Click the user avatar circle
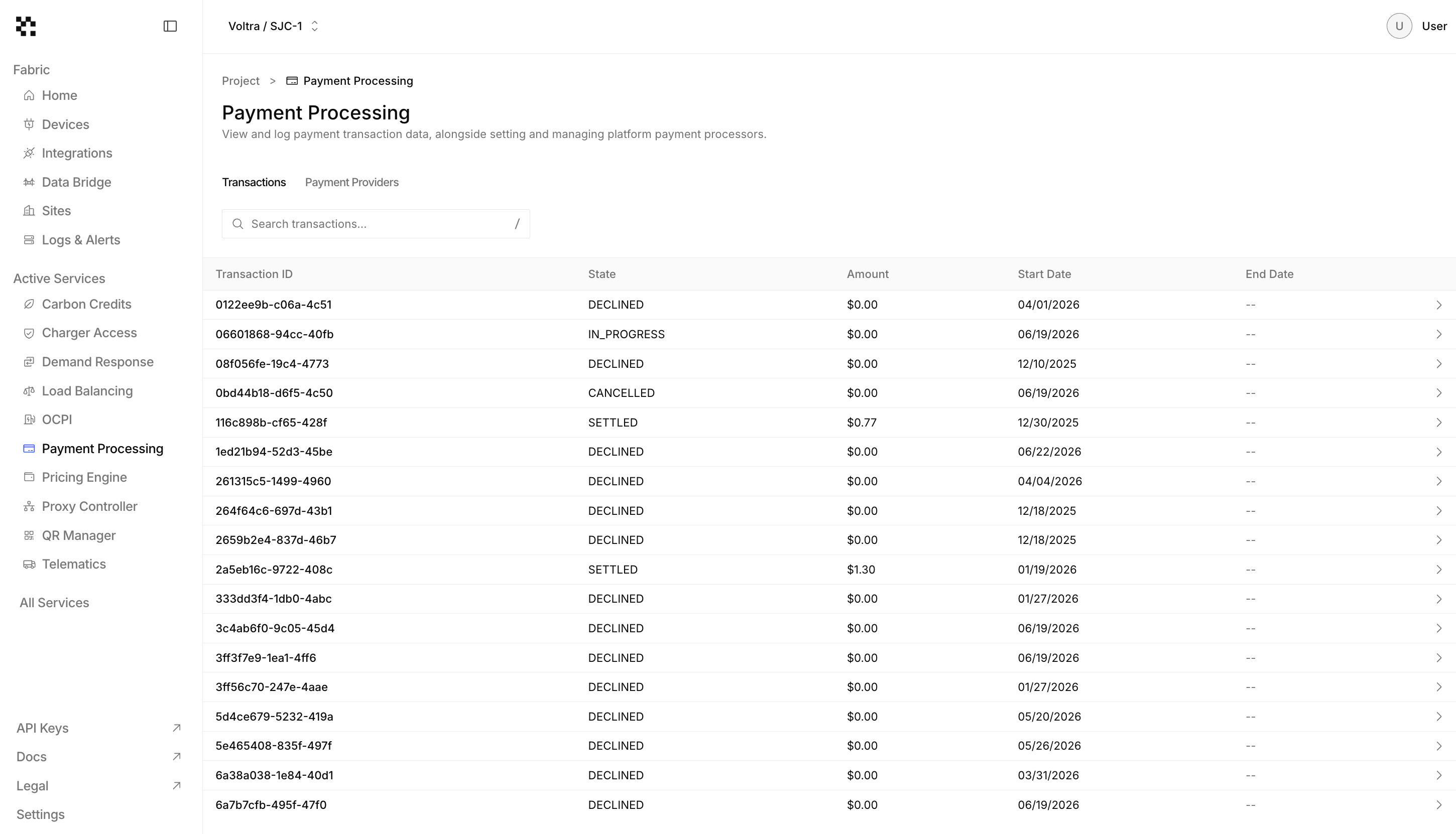The width and height of the screenshot is (1456, 834). (x=1399, y=27)
